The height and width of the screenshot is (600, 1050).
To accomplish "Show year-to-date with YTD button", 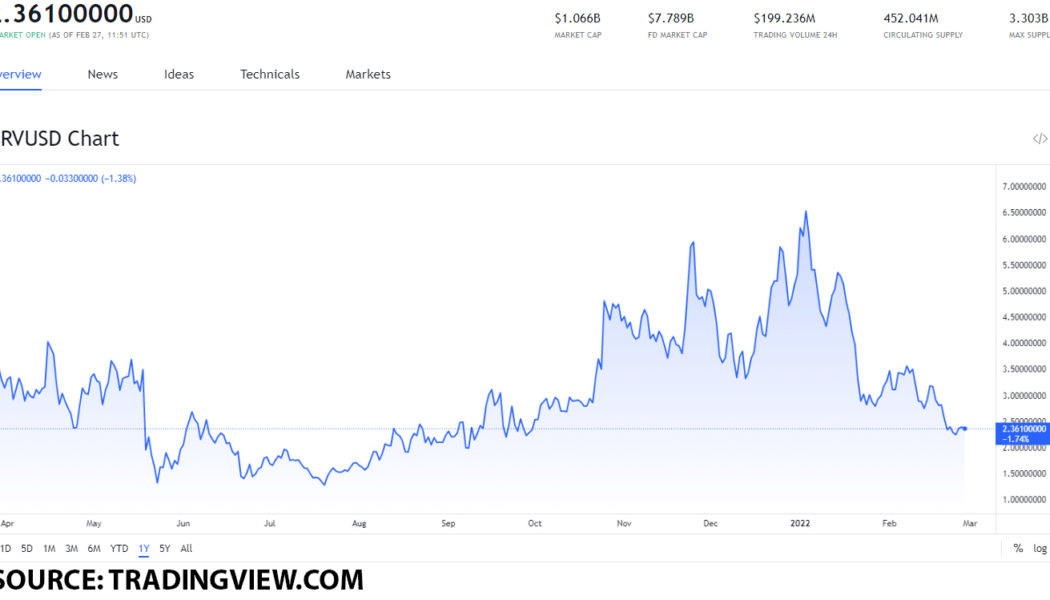I will [119, 548].
